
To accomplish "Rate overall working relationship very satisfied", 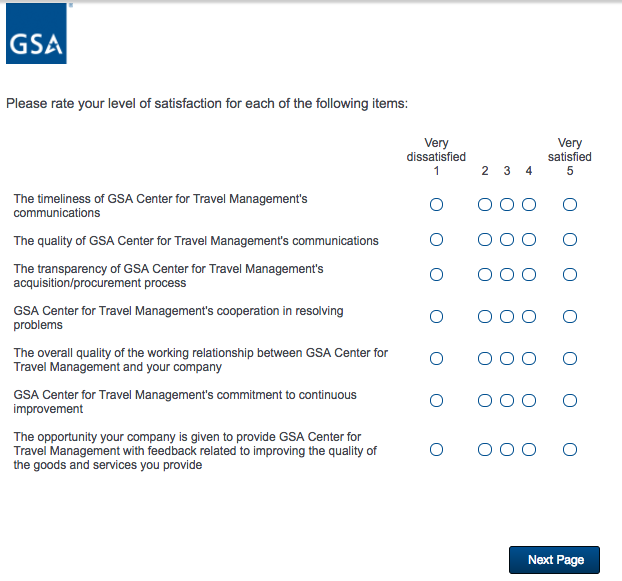I will tap(570, 359).
